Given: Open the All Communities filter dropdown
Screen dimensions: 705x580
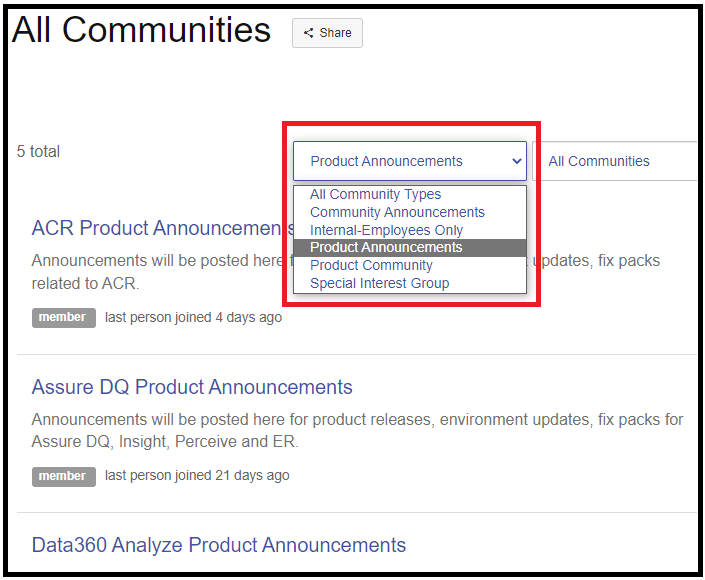Looking at the screenshot, I should pos(614,161).
